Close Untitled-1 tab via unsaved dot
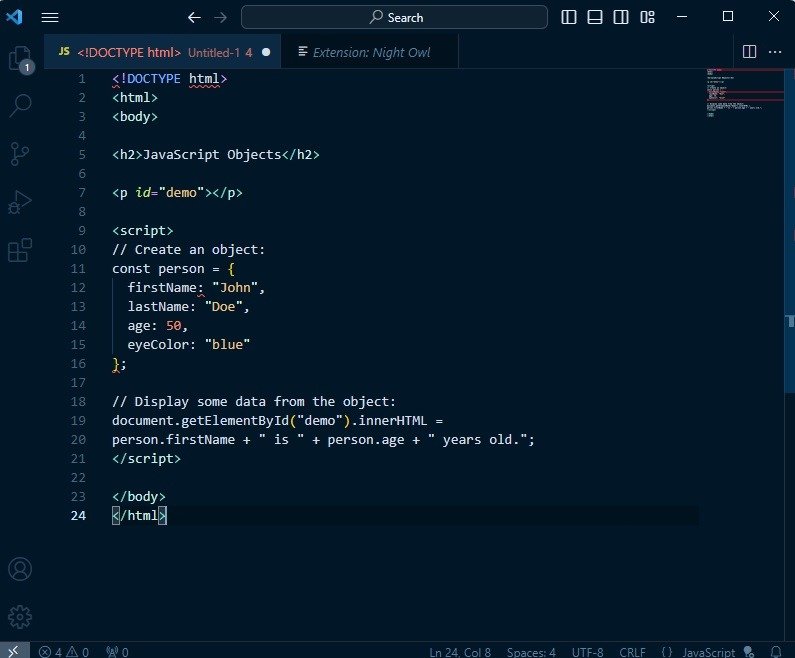 pos(266,52)
